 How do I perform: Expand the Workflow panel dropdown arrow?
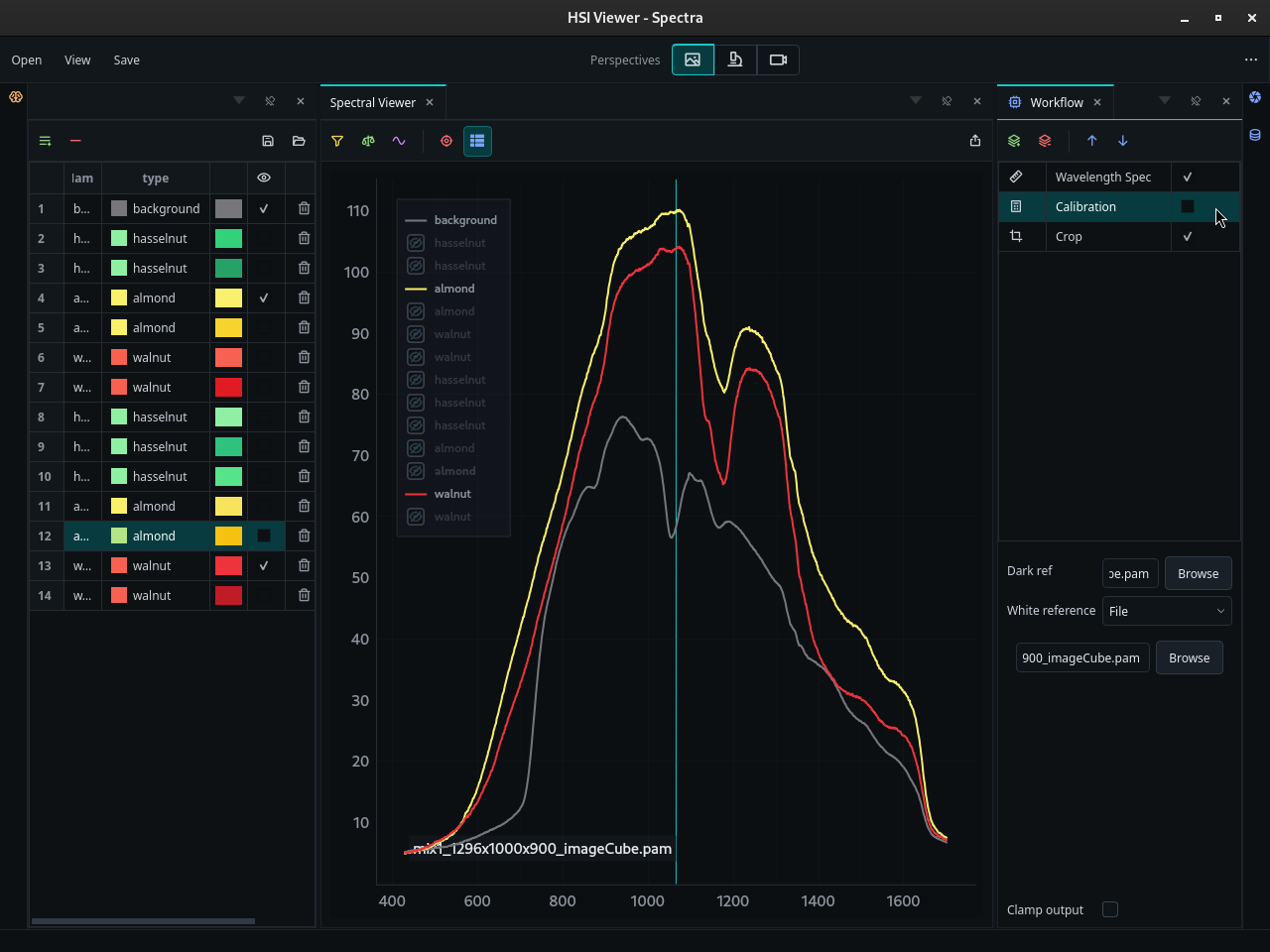click(x=1165, y=100)
